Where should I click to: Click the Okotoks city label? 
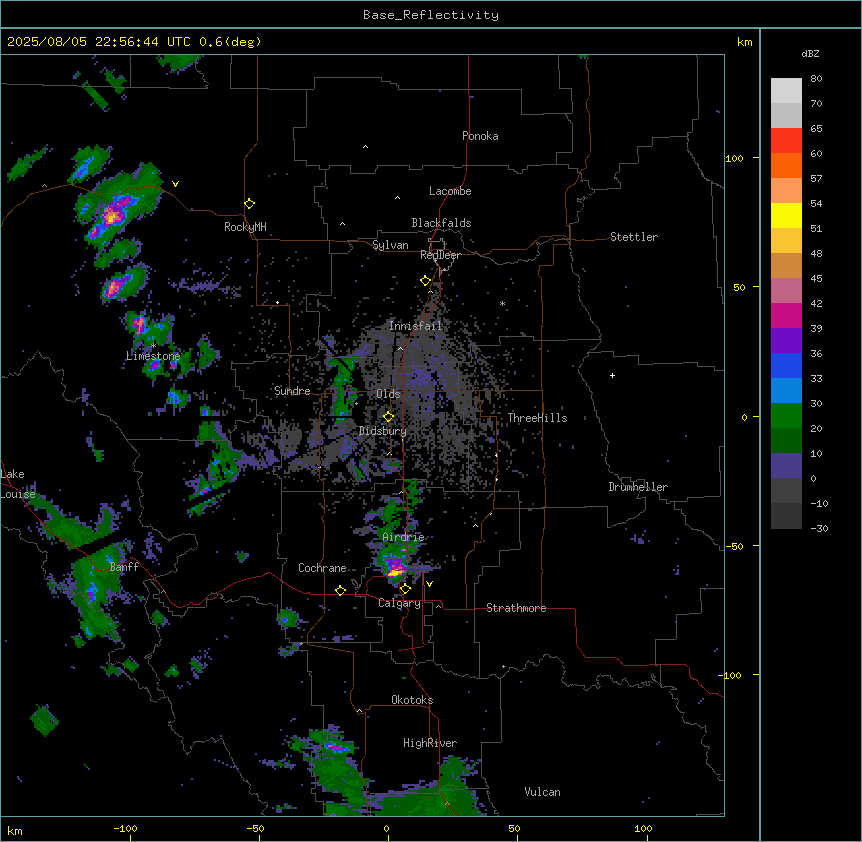[x=412, y=700]
